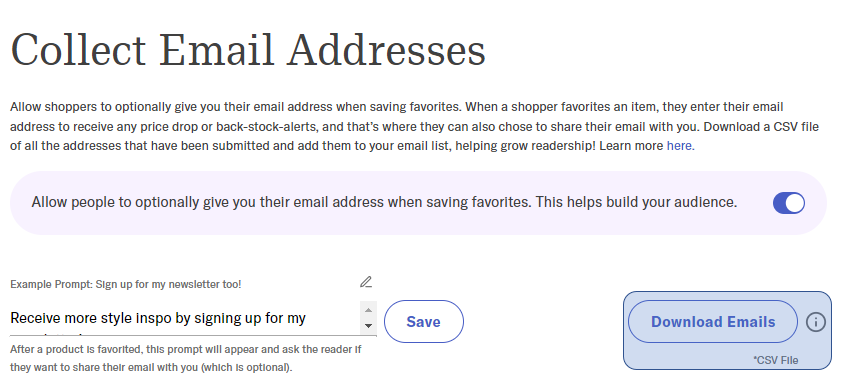Click the 'Allow shoppers to optionally' description paragraph
The width and height of the screenshot is (851, 385).
click(x=414, y=127)
